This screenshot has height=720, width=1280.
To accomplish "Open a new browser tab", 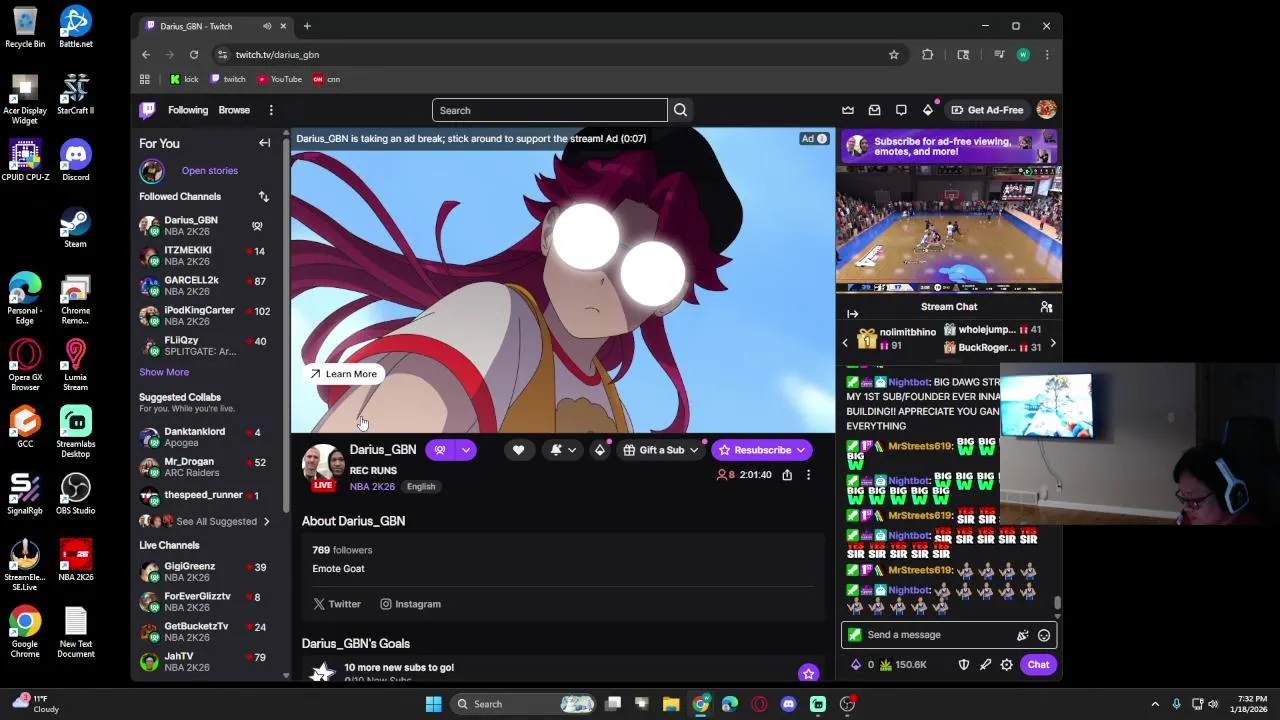I will click(x=307, y=26).
